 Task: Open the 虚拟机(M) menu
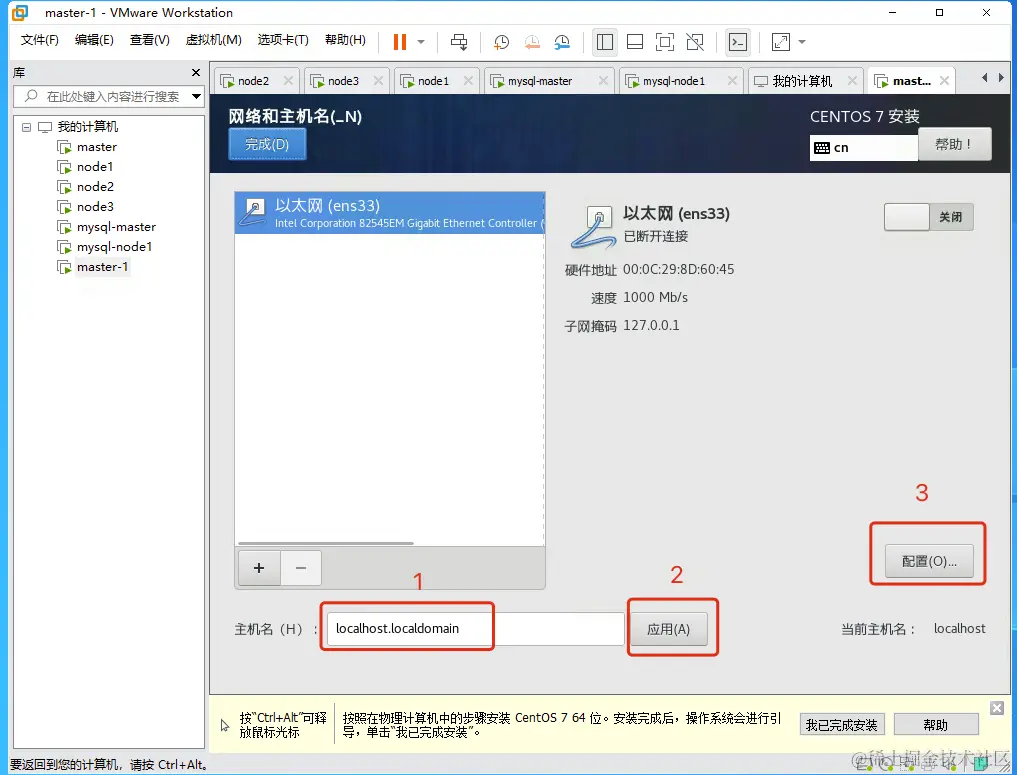coord(213,40)
